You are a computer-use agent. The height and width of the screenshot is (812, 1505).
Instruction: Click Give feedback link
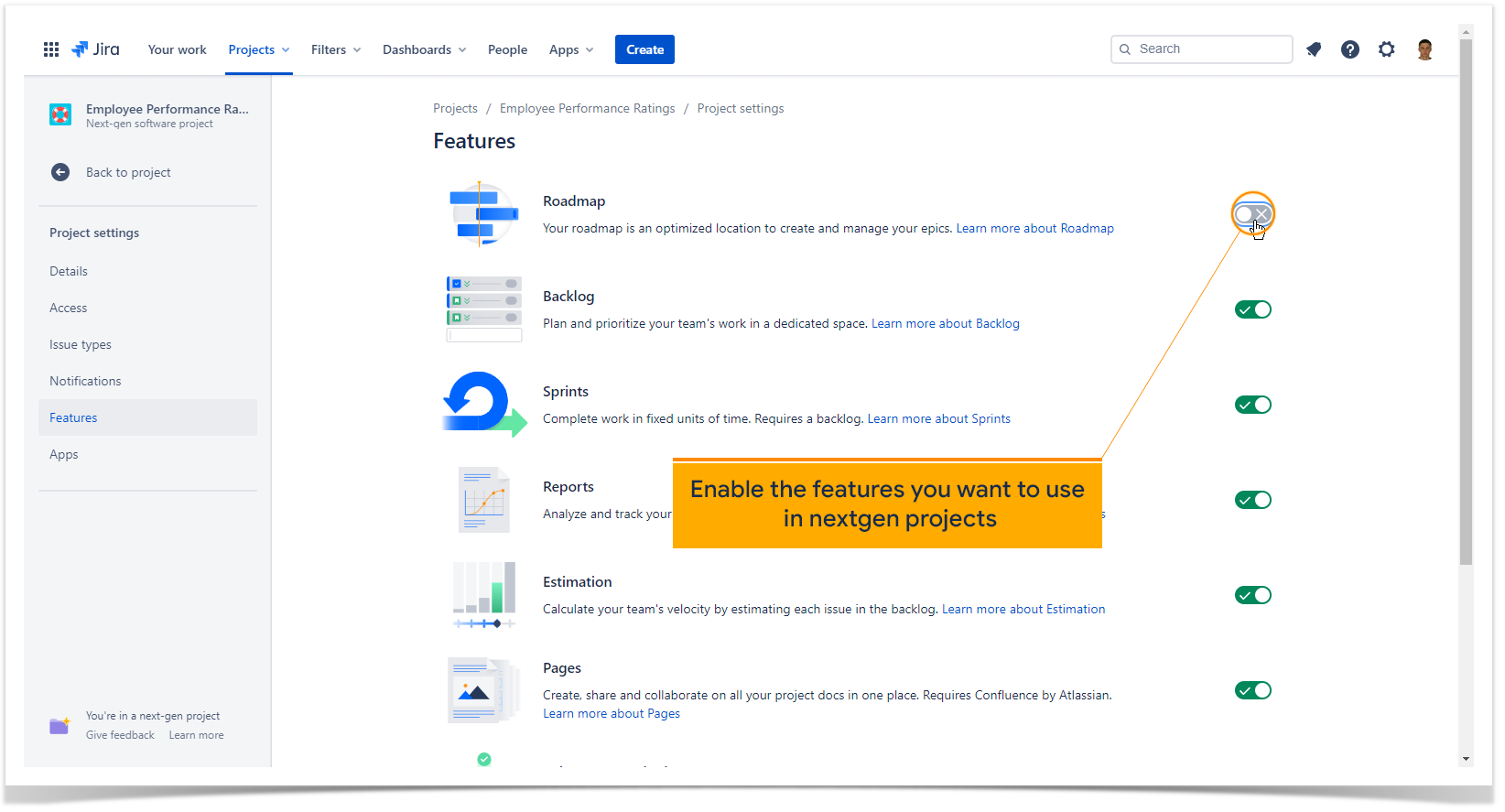coord(120,735)
